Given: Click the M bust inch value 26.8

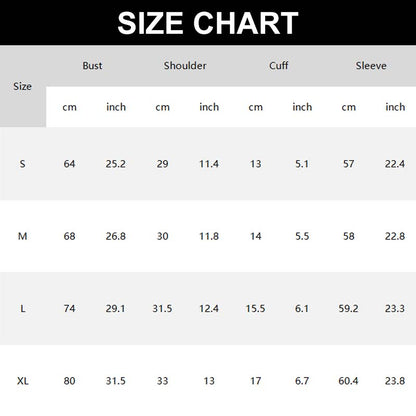Looking at the screenshot, I should tap(116, 236).
